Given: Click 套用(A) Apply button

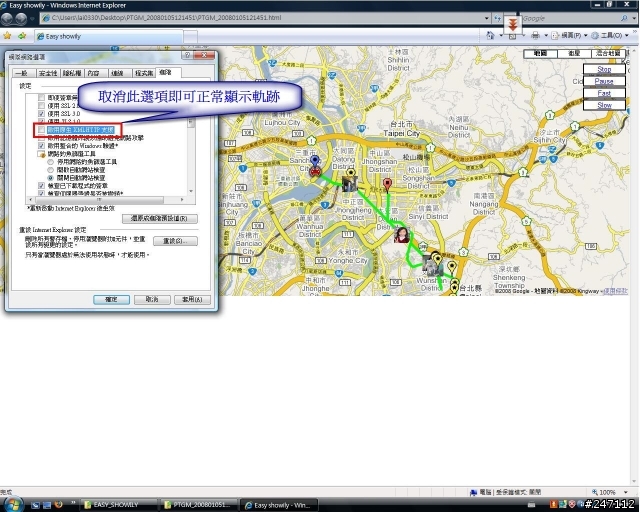Looking at the screenshot, I should (x=192, y=299).
